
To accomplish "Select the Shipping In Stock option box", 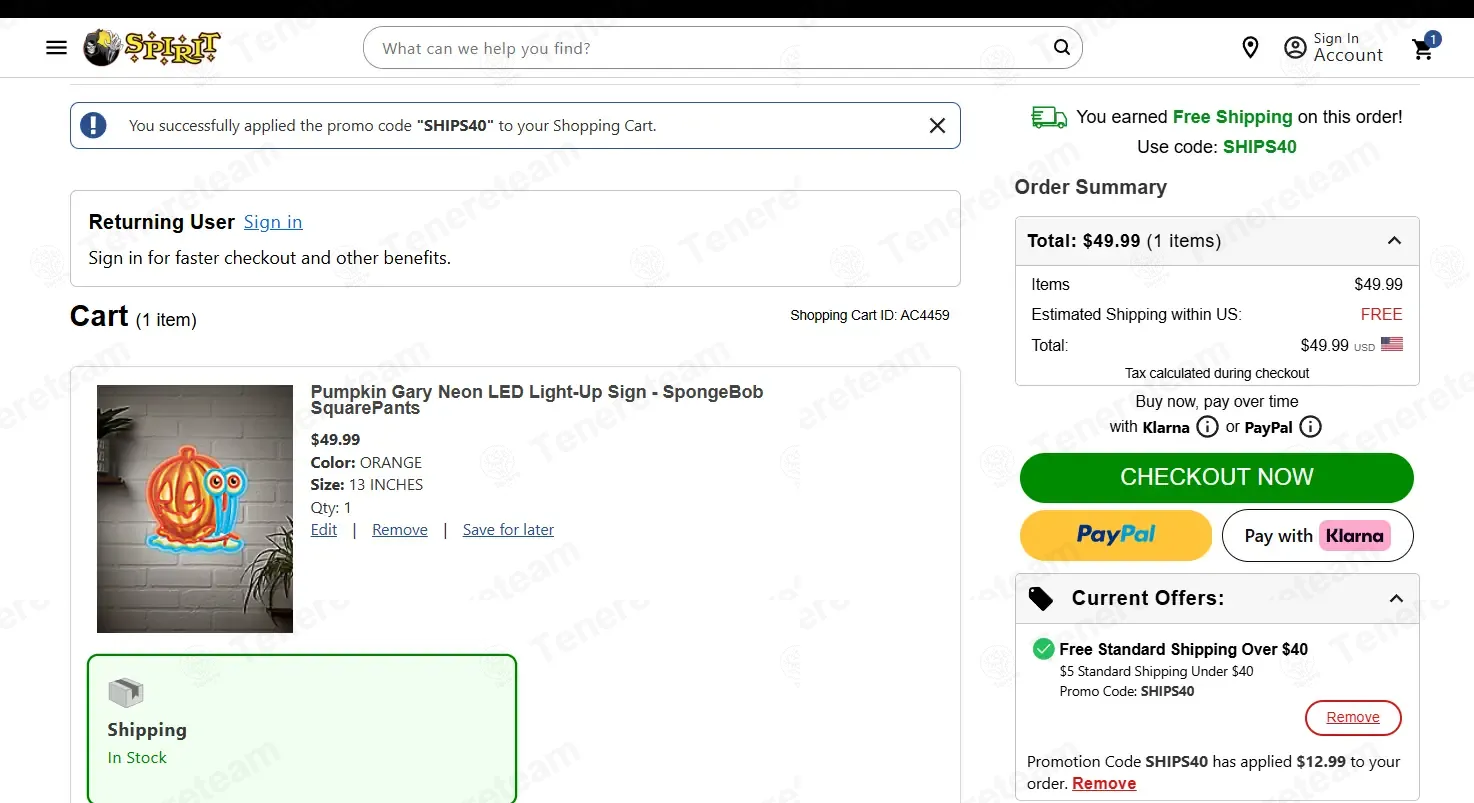I will click(302, 728).
